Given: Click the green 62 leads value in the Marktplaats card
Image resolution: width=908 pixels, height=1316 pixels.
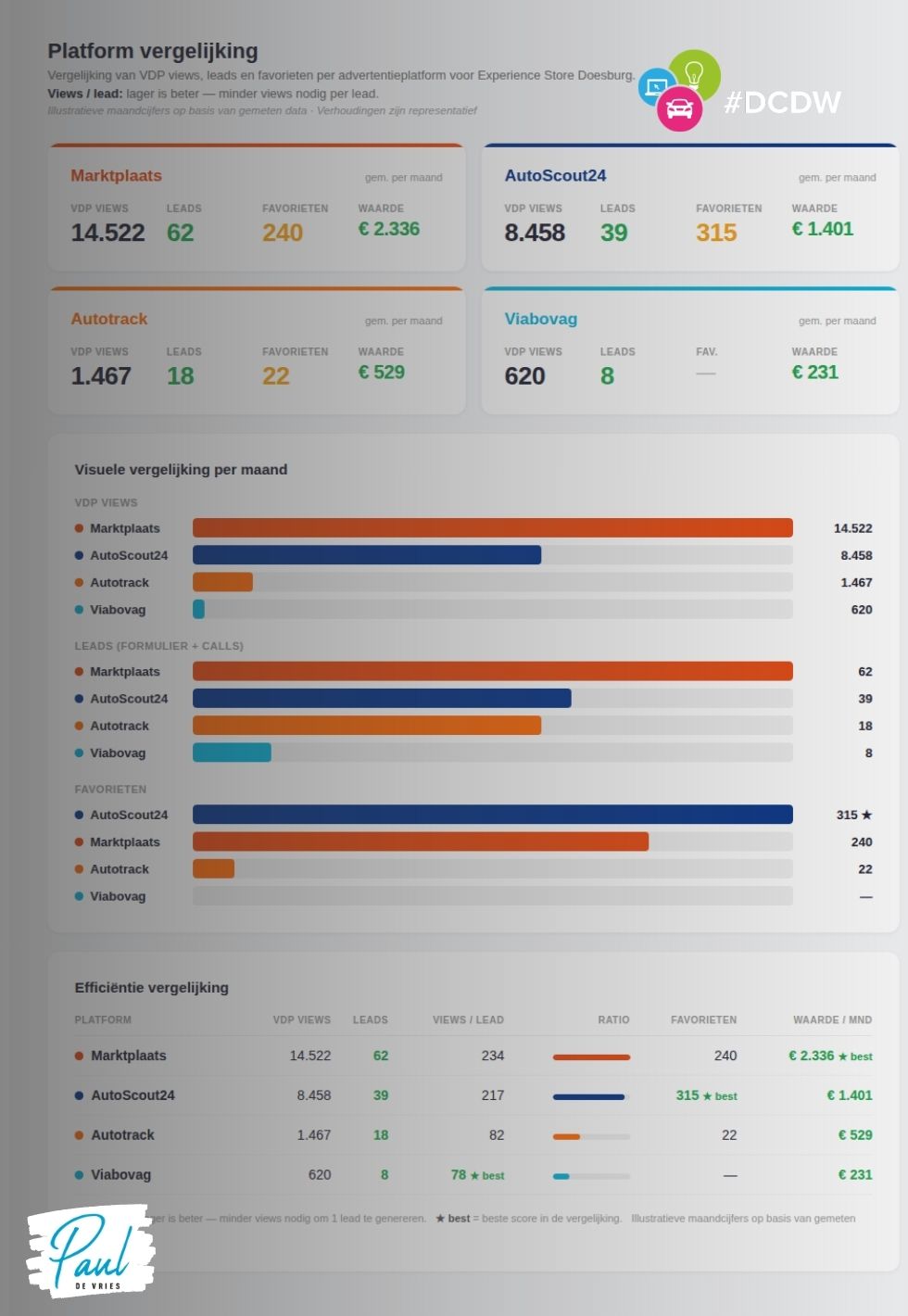Looking at the screenshot, I should (x=180, y=233).
